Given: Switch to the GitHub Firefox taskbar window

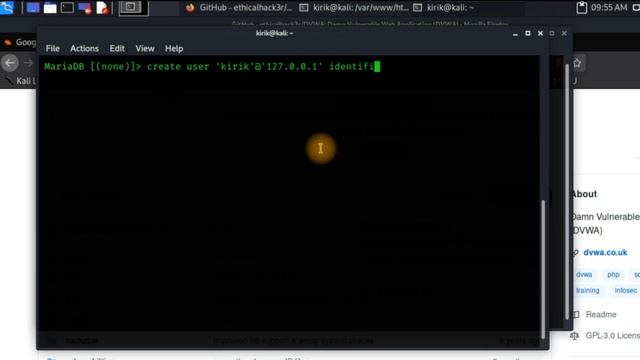Looking at the screenshot, I should pyautogui.click(x=238, y=8).
